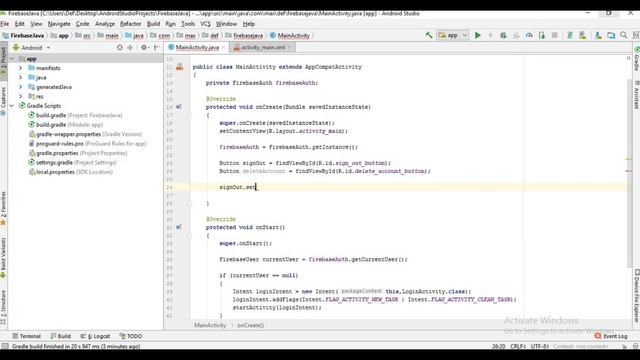640x360 pixels.
Task: Open the TODO tool window button
Action: click(x=131, y=336)
